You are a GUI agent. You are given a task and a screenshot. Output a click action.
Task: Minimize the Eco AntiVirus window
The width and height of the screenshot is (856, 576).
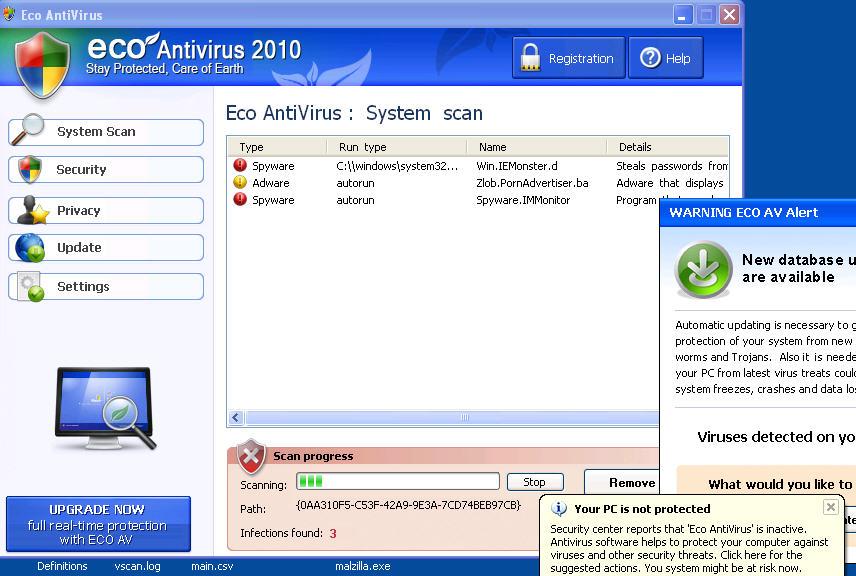point(682,15)
